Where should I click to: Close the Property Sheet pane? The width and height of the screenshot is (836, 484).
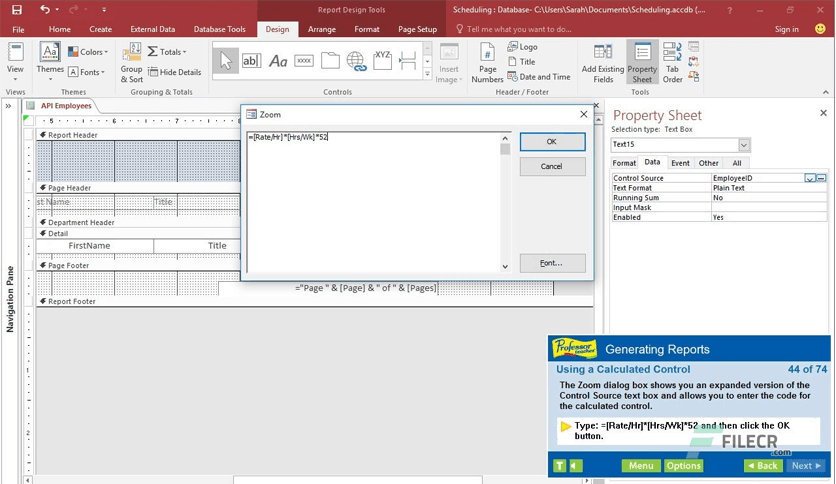(824, 113)
